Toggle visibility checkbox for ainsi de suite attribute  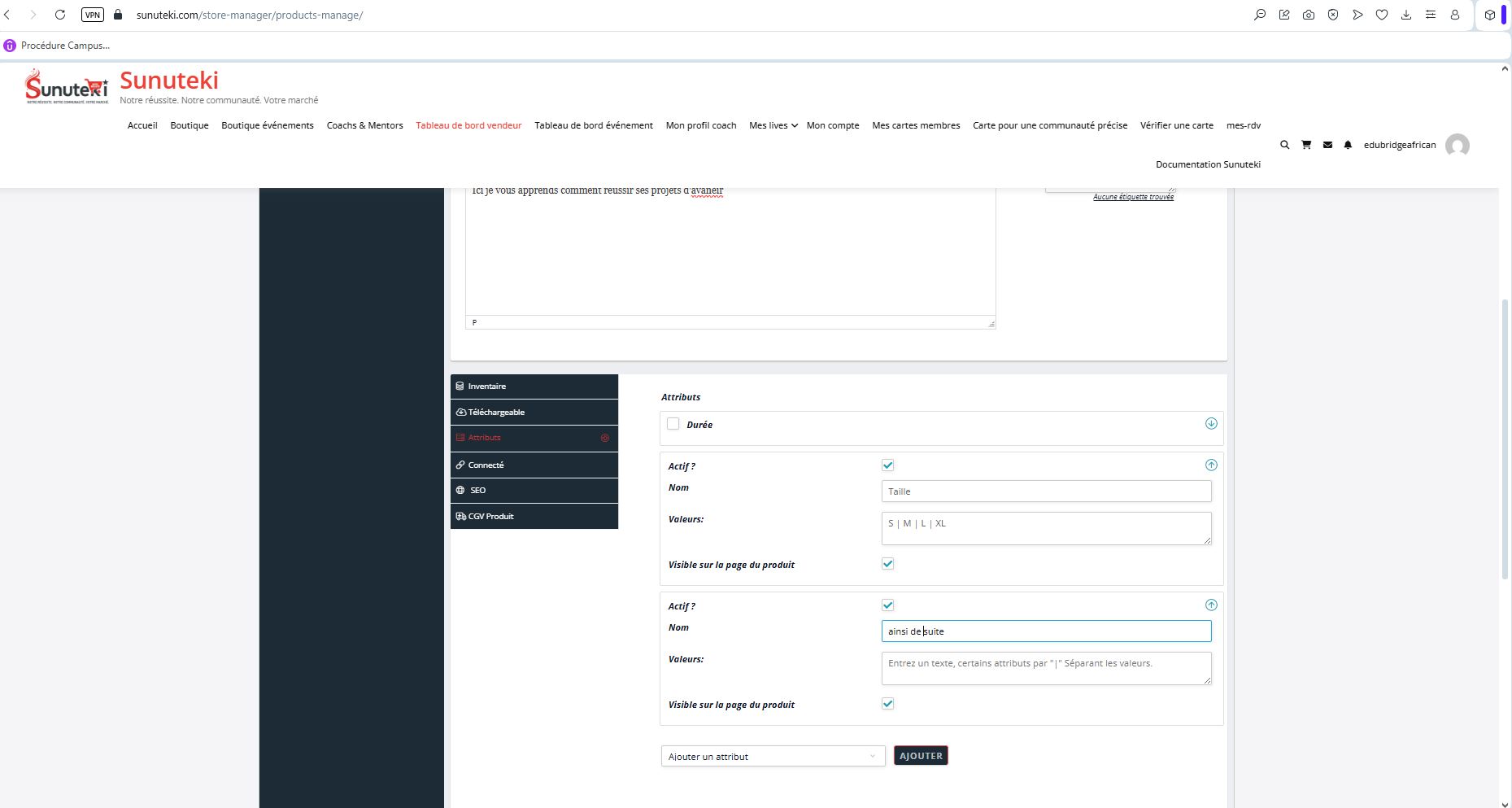coord(887,704)
